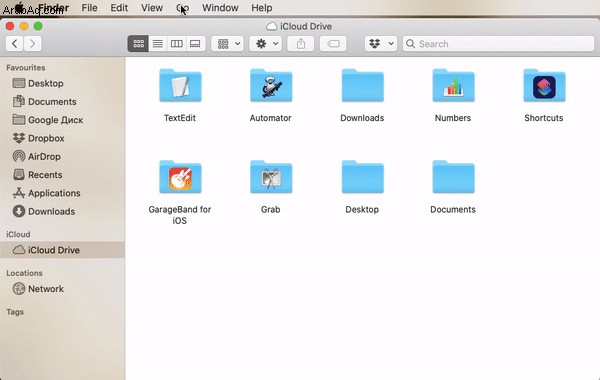This screenshot has width=600, height=380.
Task: Switch to column view
Action: click(x=176, y=44)
